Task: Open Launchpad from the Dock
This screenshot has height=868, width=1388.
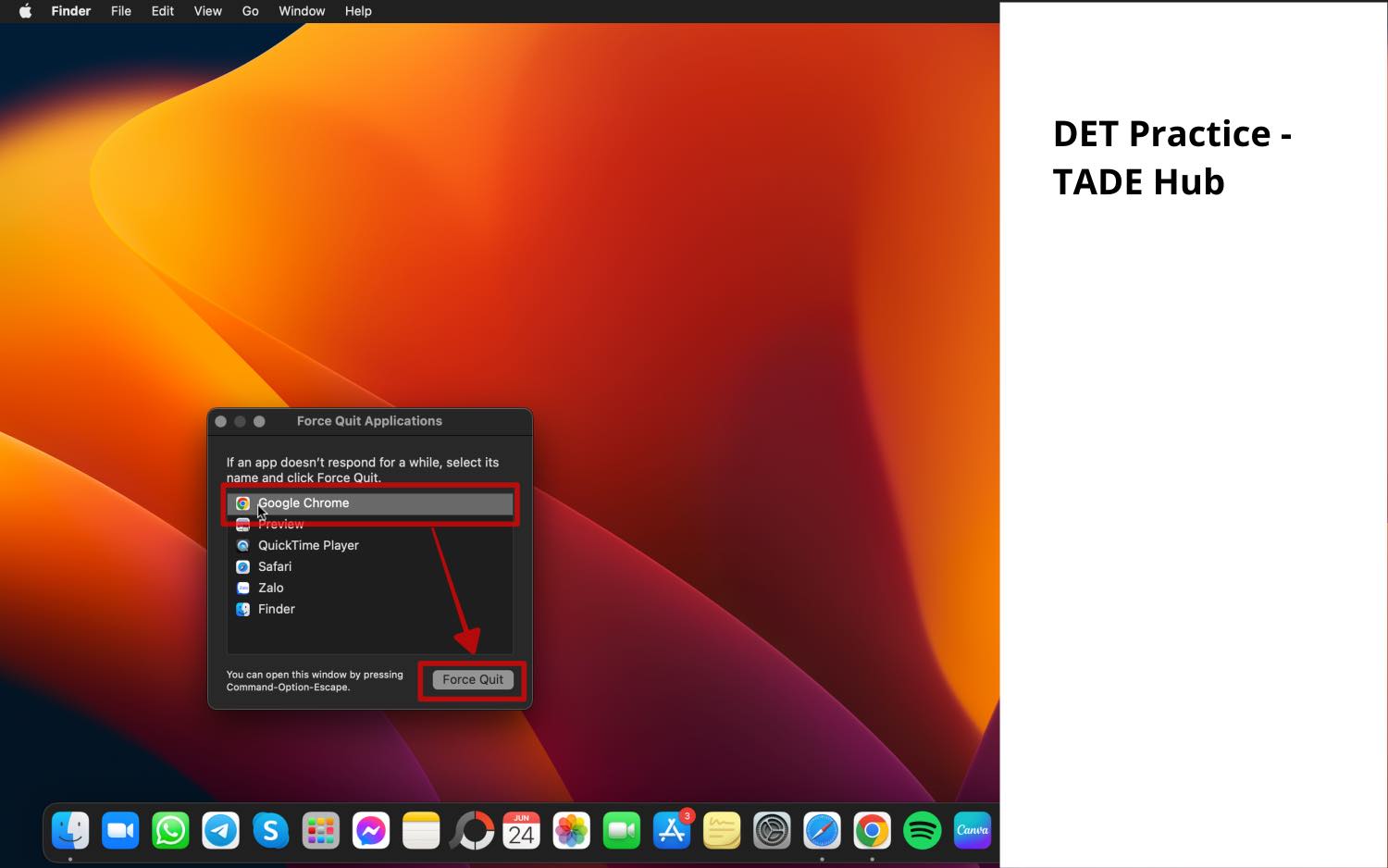Action: tap(320, 830)
